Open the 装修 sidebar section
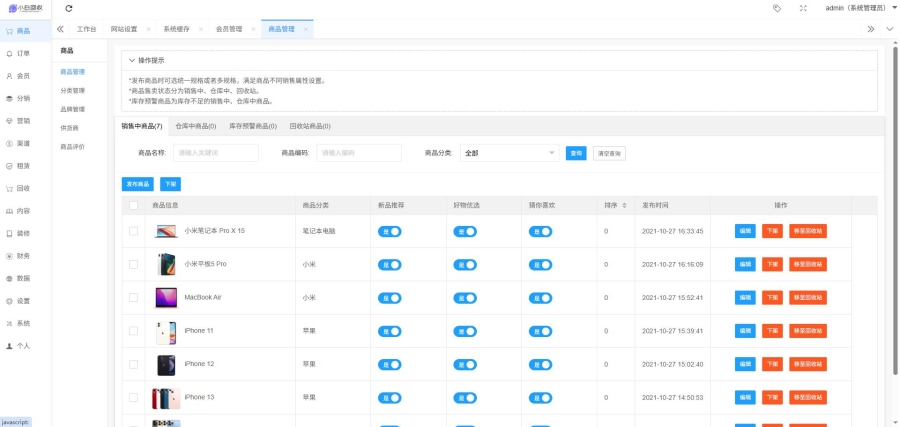Image resolution: width=900 pixels, height=427 pixels. pos(25,234)
